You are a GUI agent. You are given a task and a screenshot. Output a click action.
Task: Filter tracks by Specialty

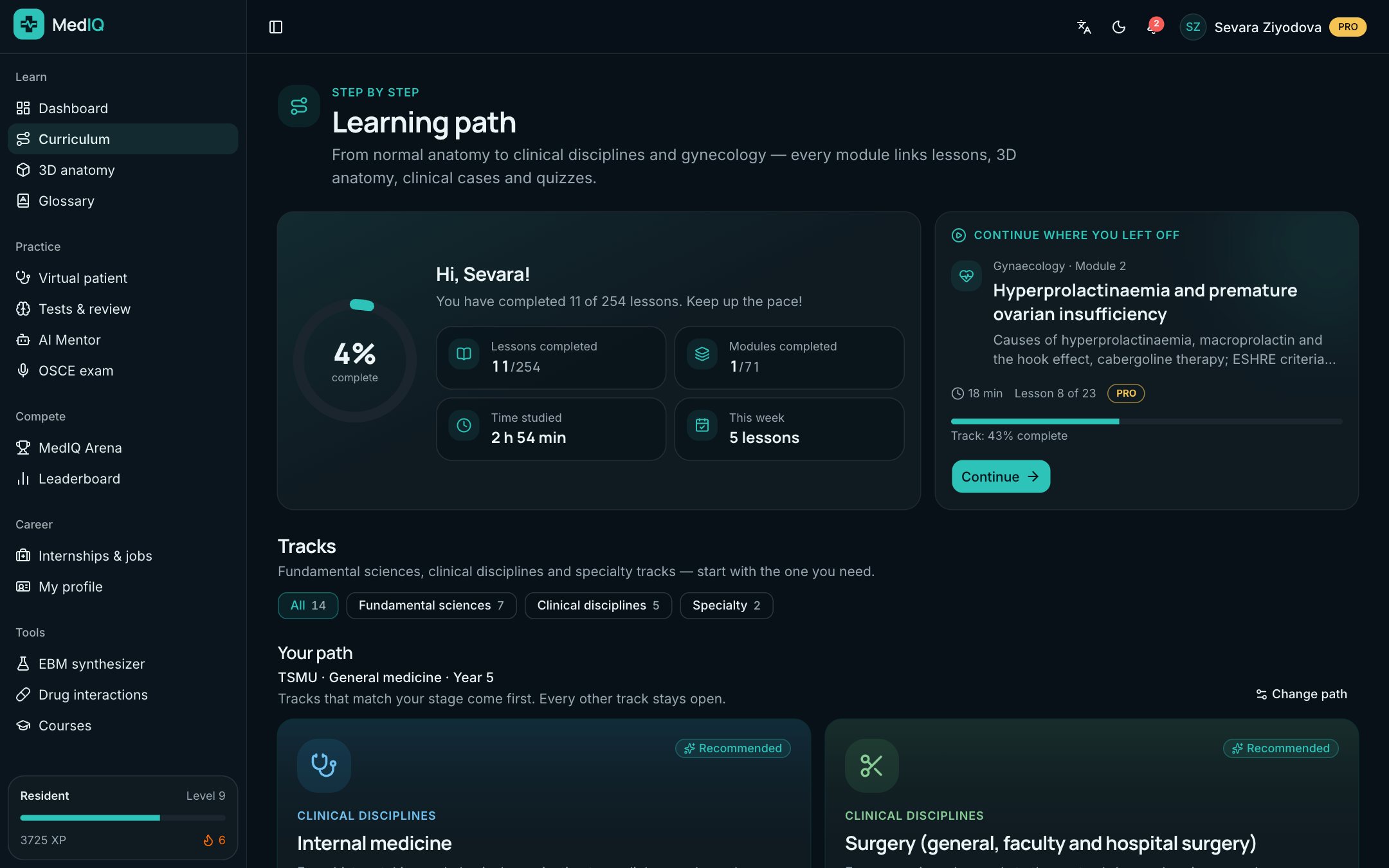[x=727, y=606]
